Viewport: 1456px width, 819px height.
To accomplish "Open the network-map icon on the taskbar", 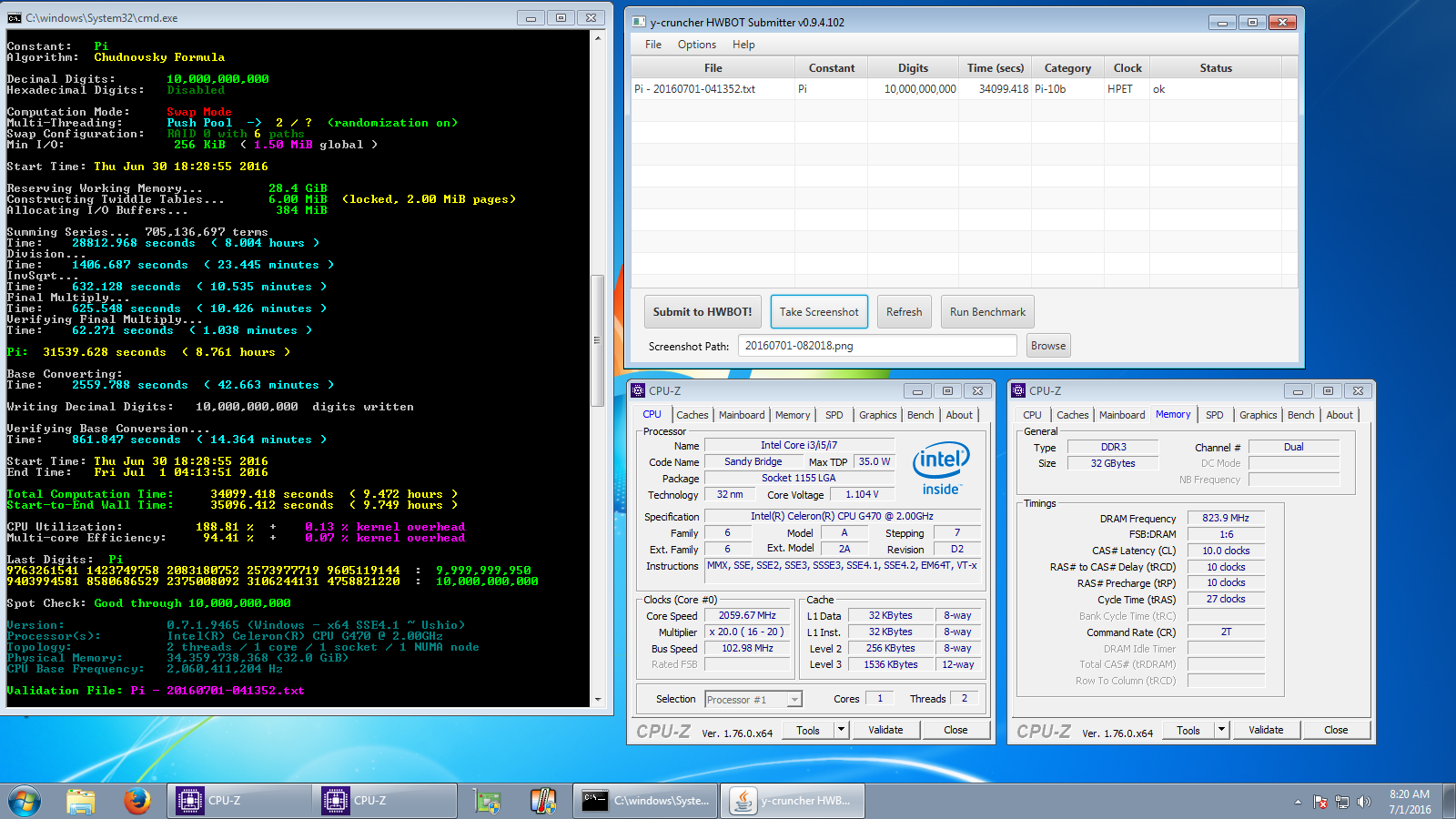I will point(488,801).
